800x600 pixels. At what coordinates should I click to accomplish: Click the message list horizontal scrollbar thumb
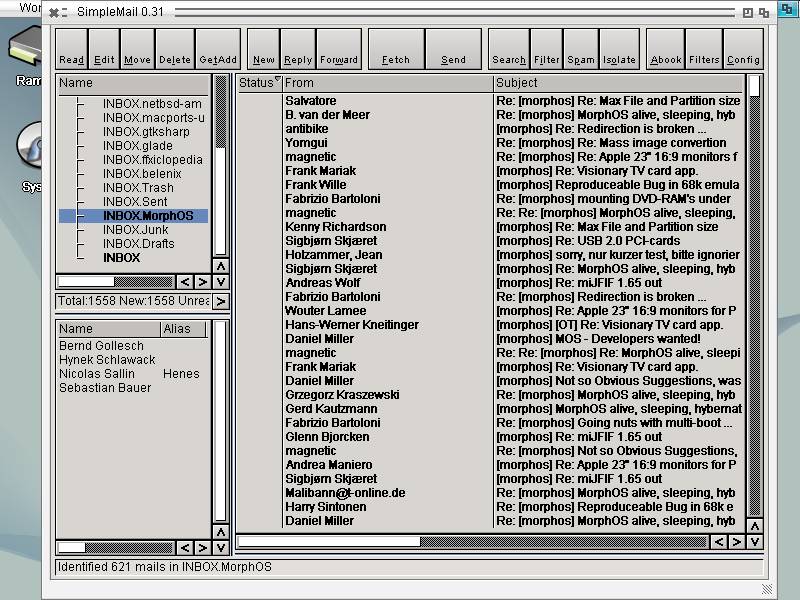[329, 541]
